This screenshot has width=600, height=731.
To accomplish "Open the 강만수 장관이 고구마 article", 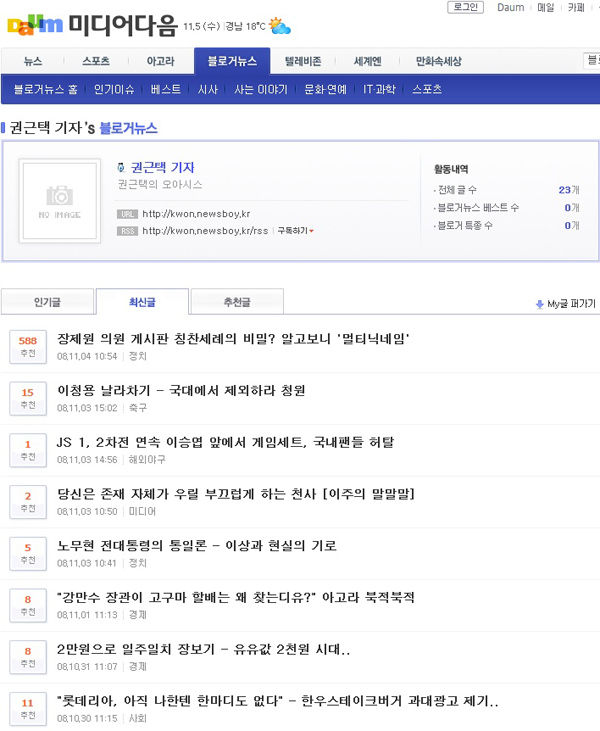I will (x=236, y=598).
